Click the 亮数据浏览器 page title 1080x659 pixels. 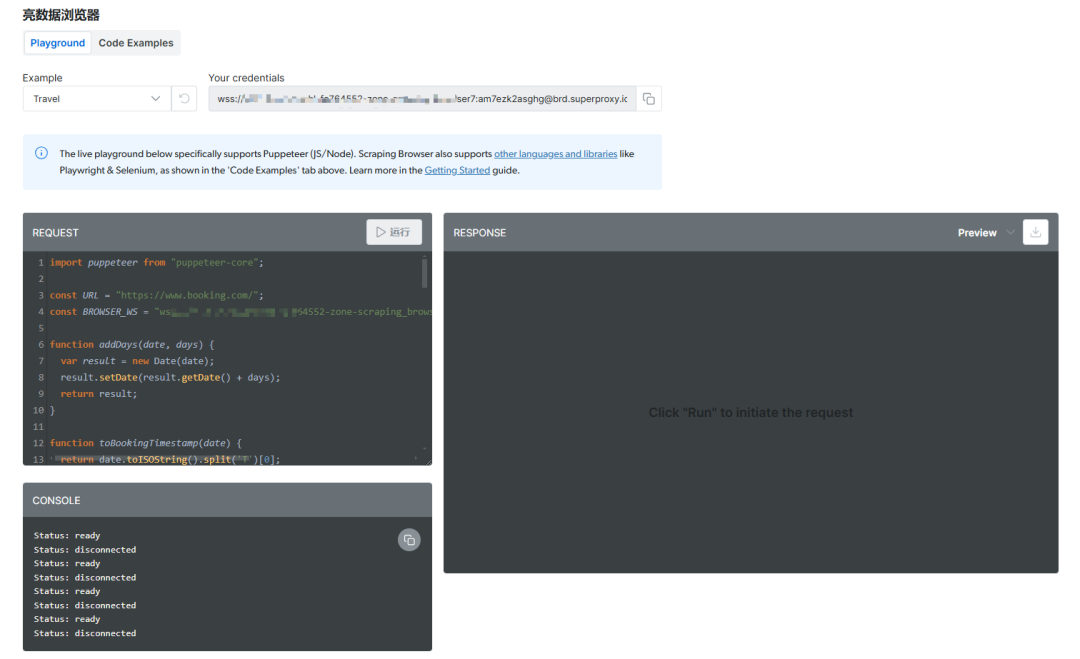point(61,14)
